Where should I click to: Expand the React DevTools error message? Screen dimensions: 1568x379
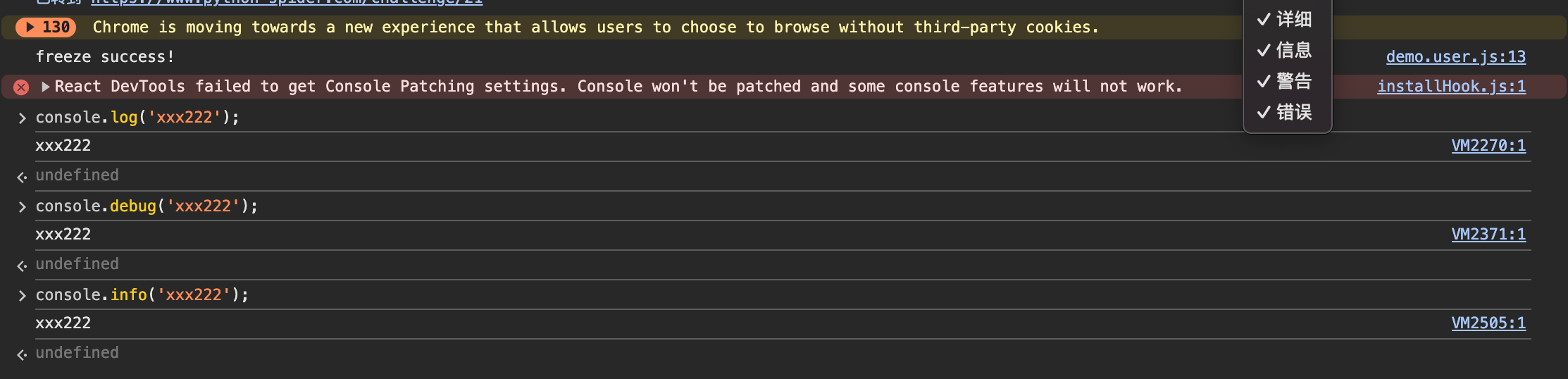[x=46, y=87]
